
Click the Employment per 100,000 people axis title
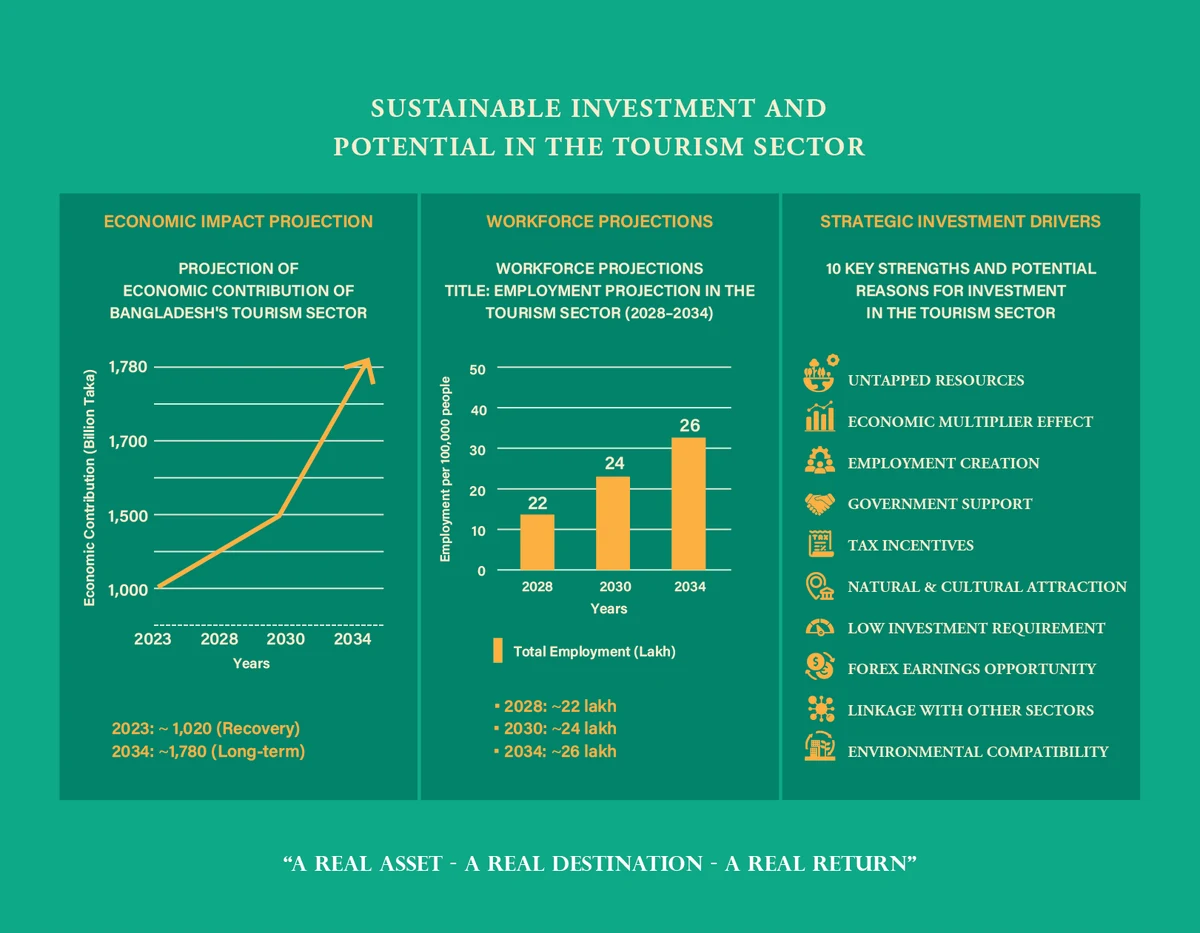[x=447, y=470]
